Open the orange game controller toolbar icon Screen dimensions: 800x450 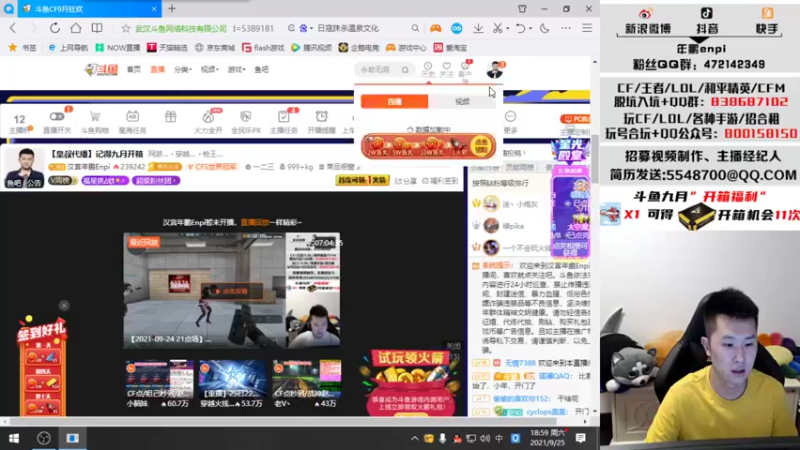[435, 28]
